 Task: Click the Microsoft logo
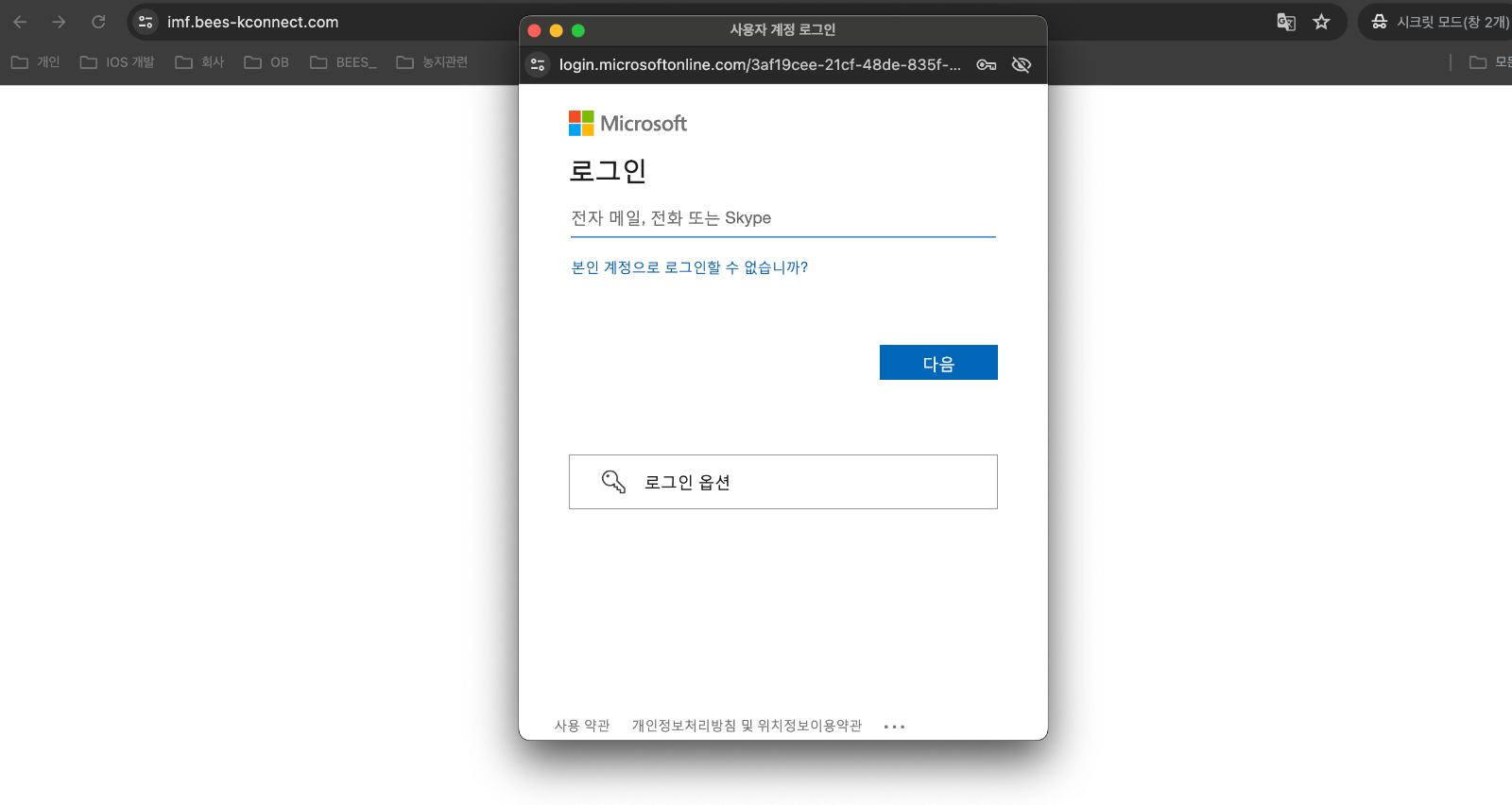pyautogui.click(x=627, y=123)
